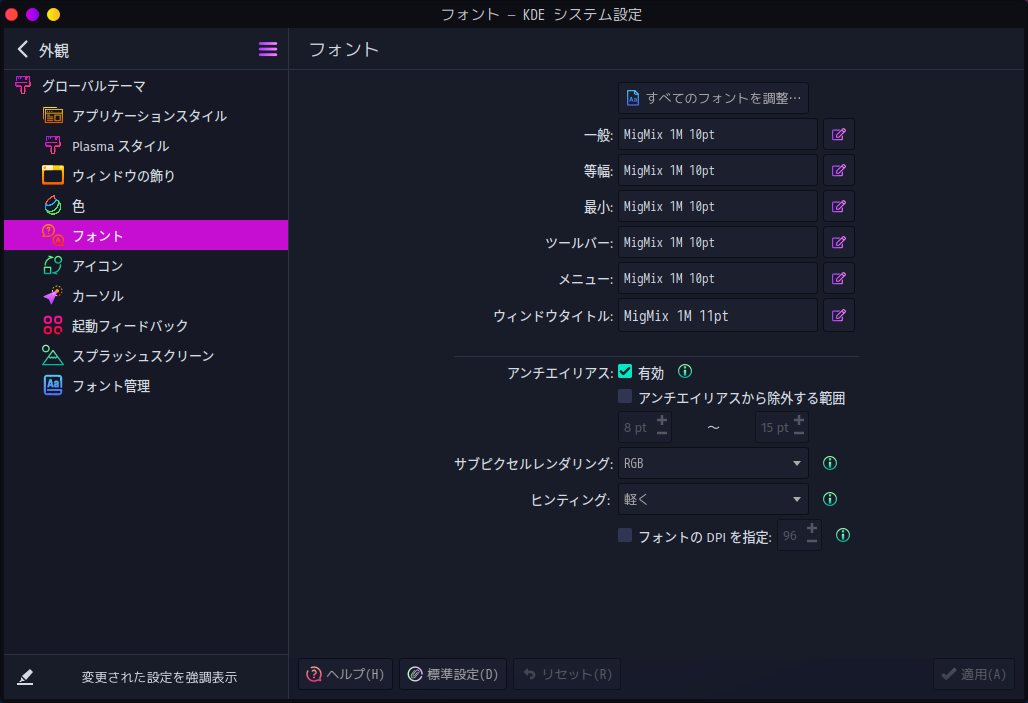The height and width of the screenshot is (703, 1028).
Task: Click the スプラッシュスクリーン icon
Action: [x=52, y=355]
